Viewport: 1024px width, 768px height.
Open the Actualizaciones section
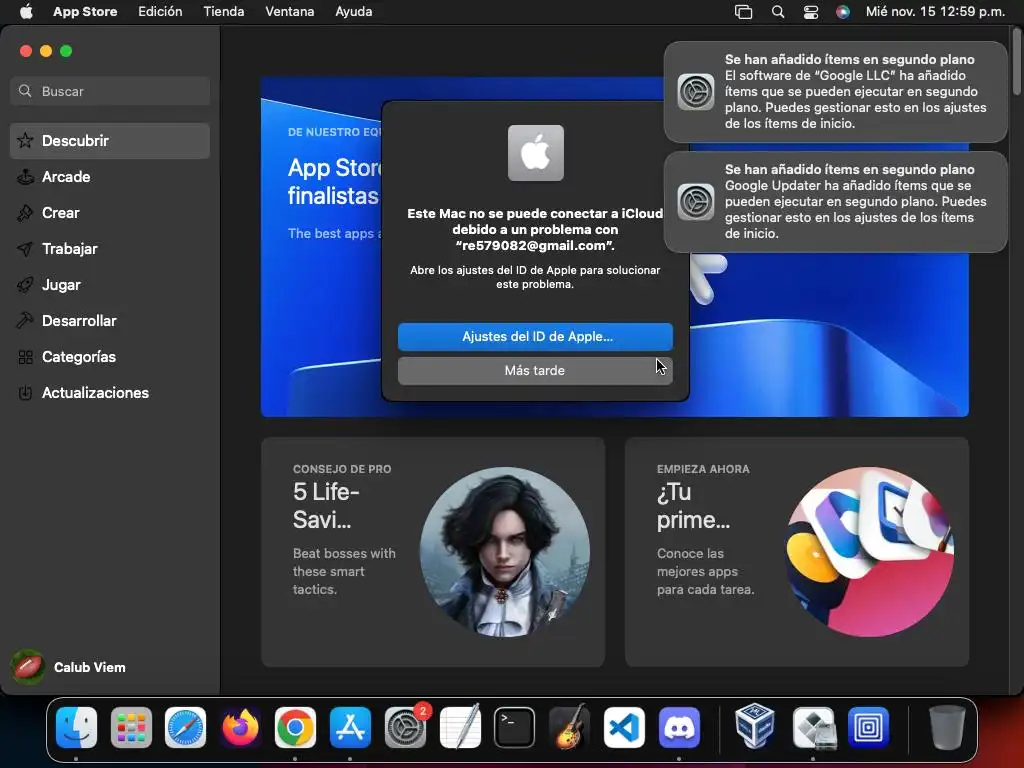pyautogui.click(x=110, y=392)
